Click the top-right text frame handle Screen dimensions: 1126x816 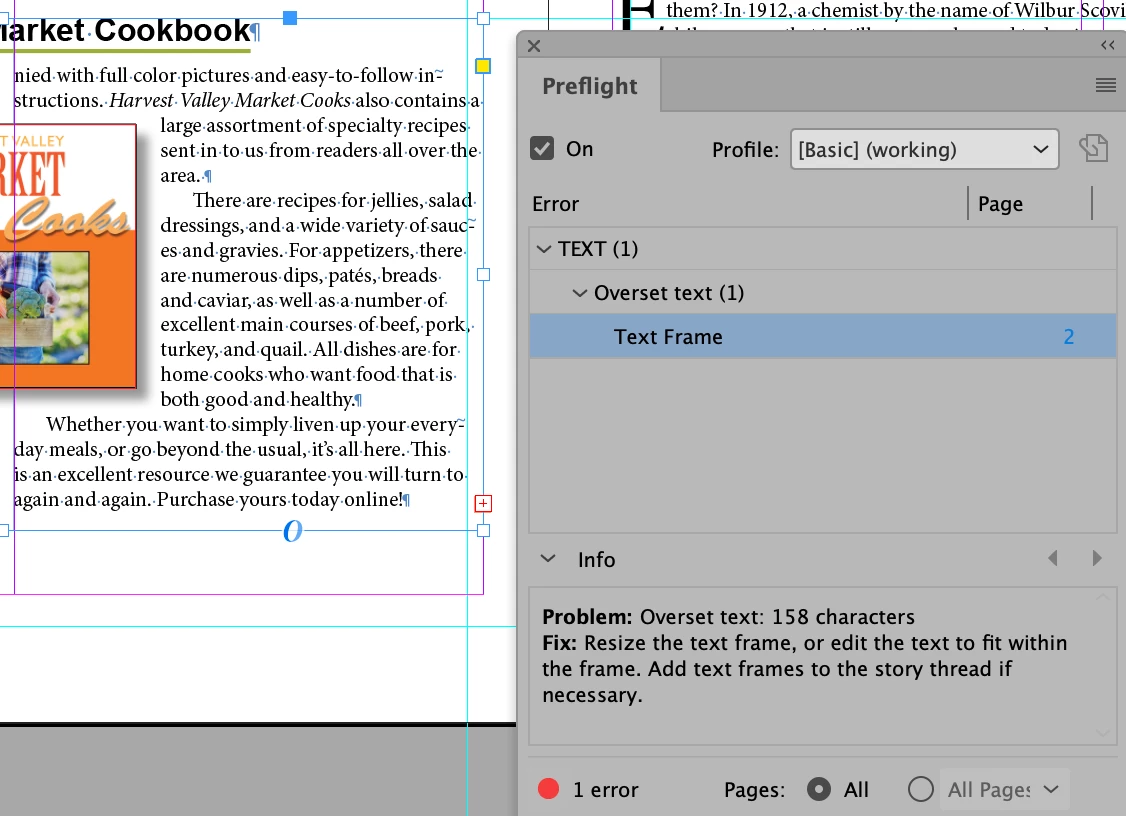pyautogui.click(x=483, y=18)
